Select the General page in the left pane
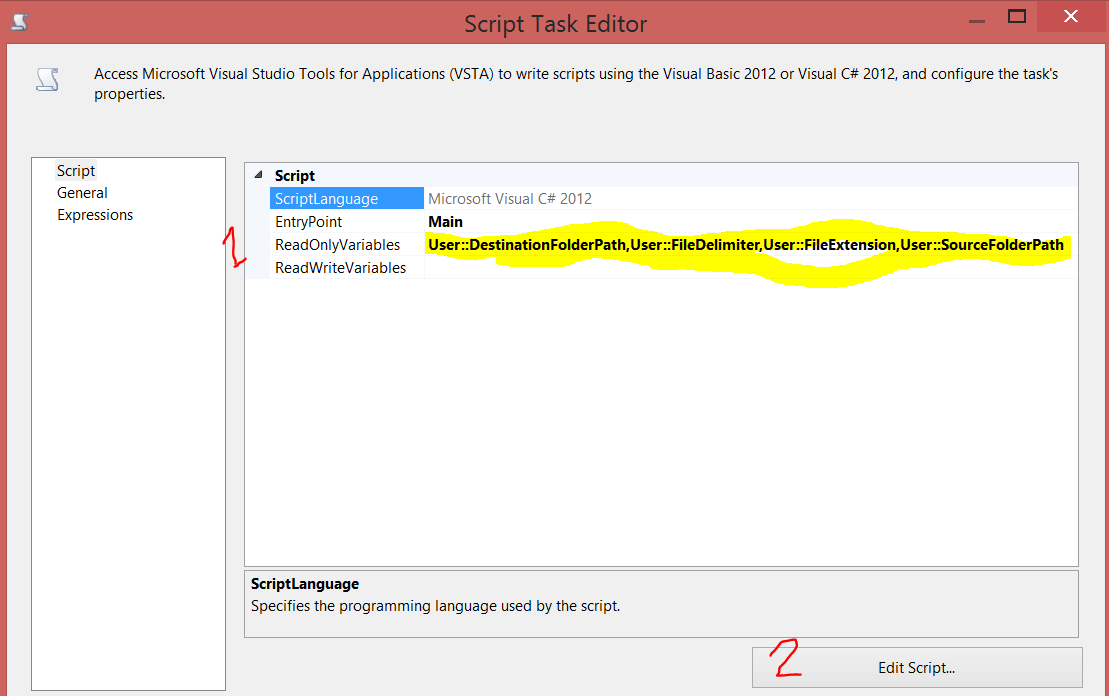The height and width of the screenshot is (696, 1109). (82, 192)
